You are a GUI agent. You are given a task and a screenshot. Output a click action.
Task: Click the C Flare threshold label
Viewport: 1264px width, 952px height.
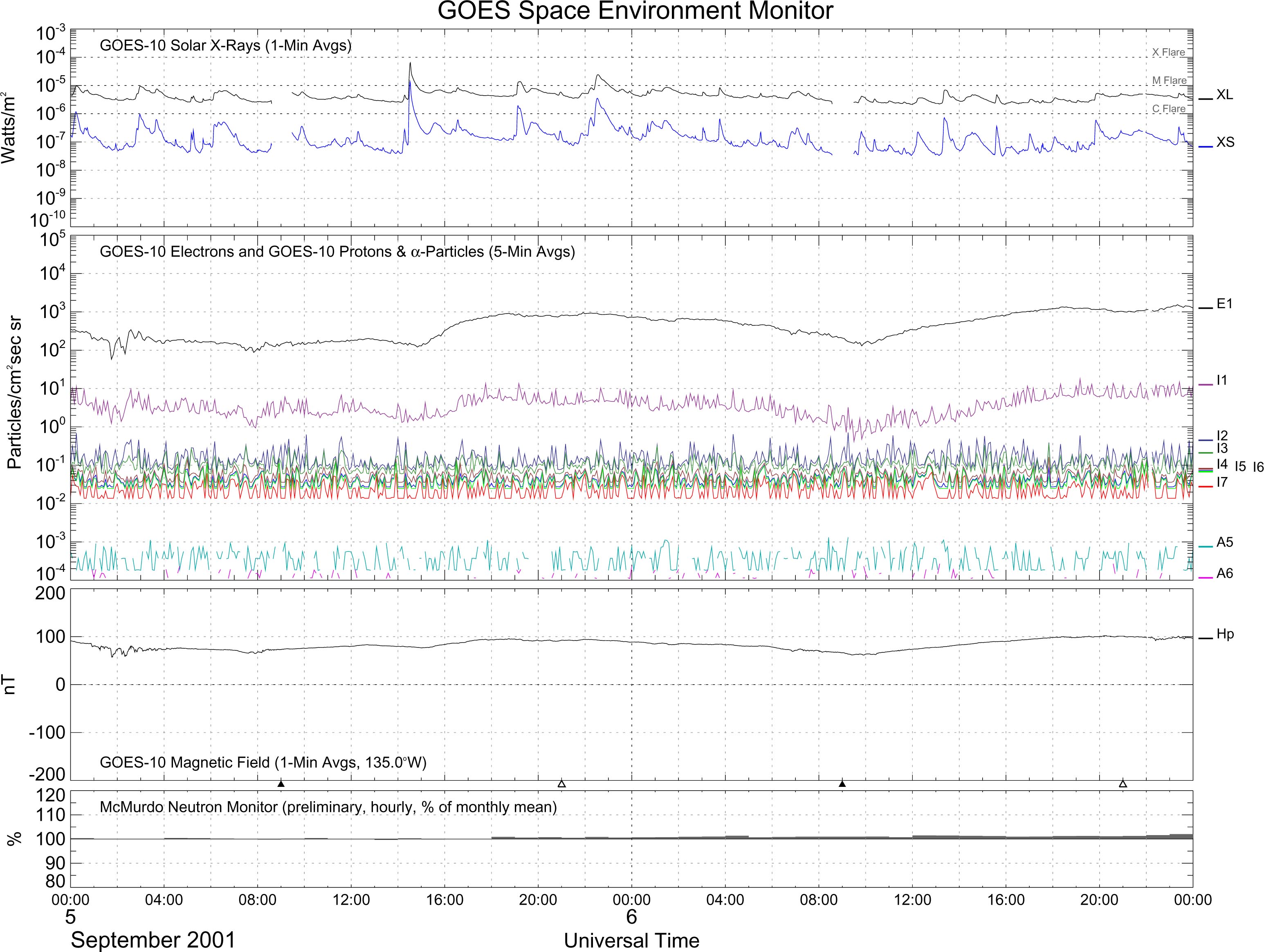[x=1169, y=108]
